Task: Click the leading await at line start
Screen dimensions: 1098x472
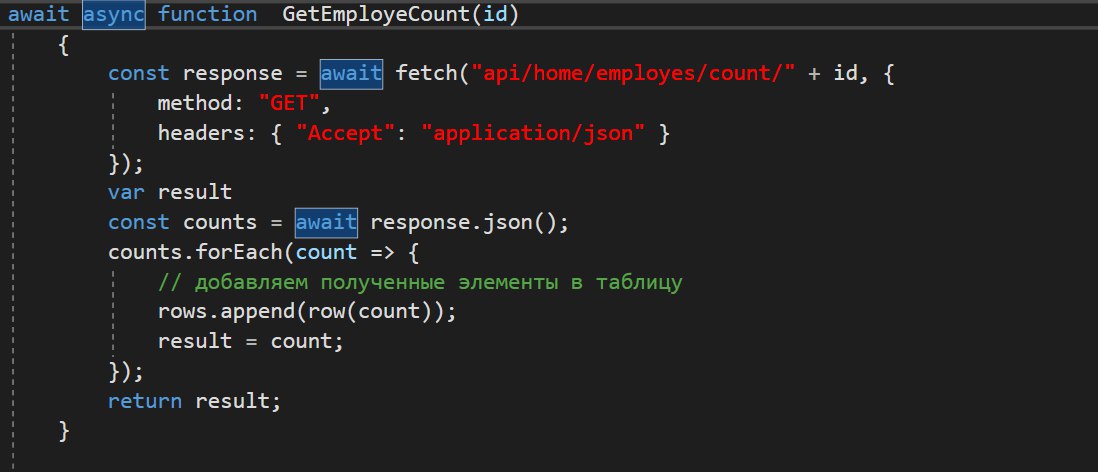Action: click(39, 15)
